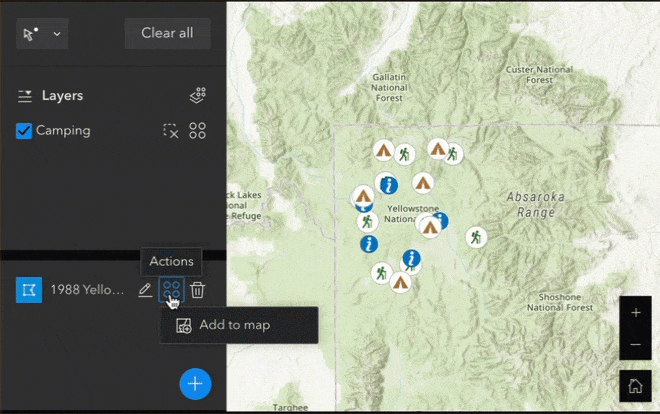Screen dimensions: 660x414
Task: Click the Gallatin National Forest label
Action: 389,88
